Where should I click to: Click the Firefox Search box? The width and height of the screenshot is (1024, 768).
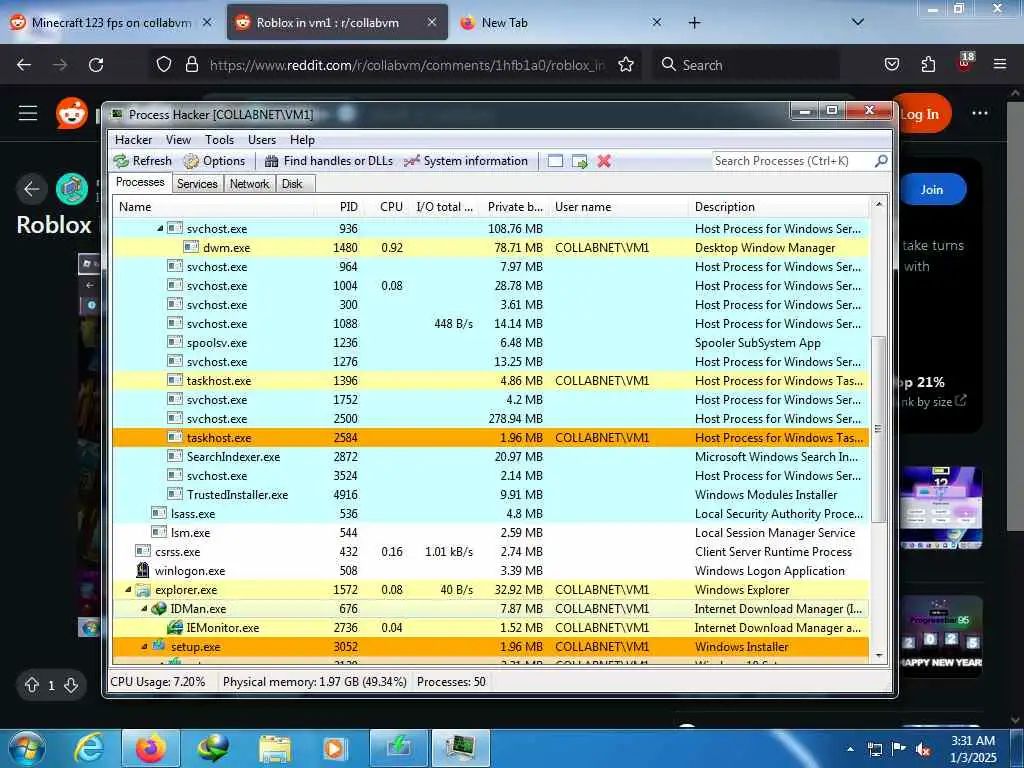746,65
